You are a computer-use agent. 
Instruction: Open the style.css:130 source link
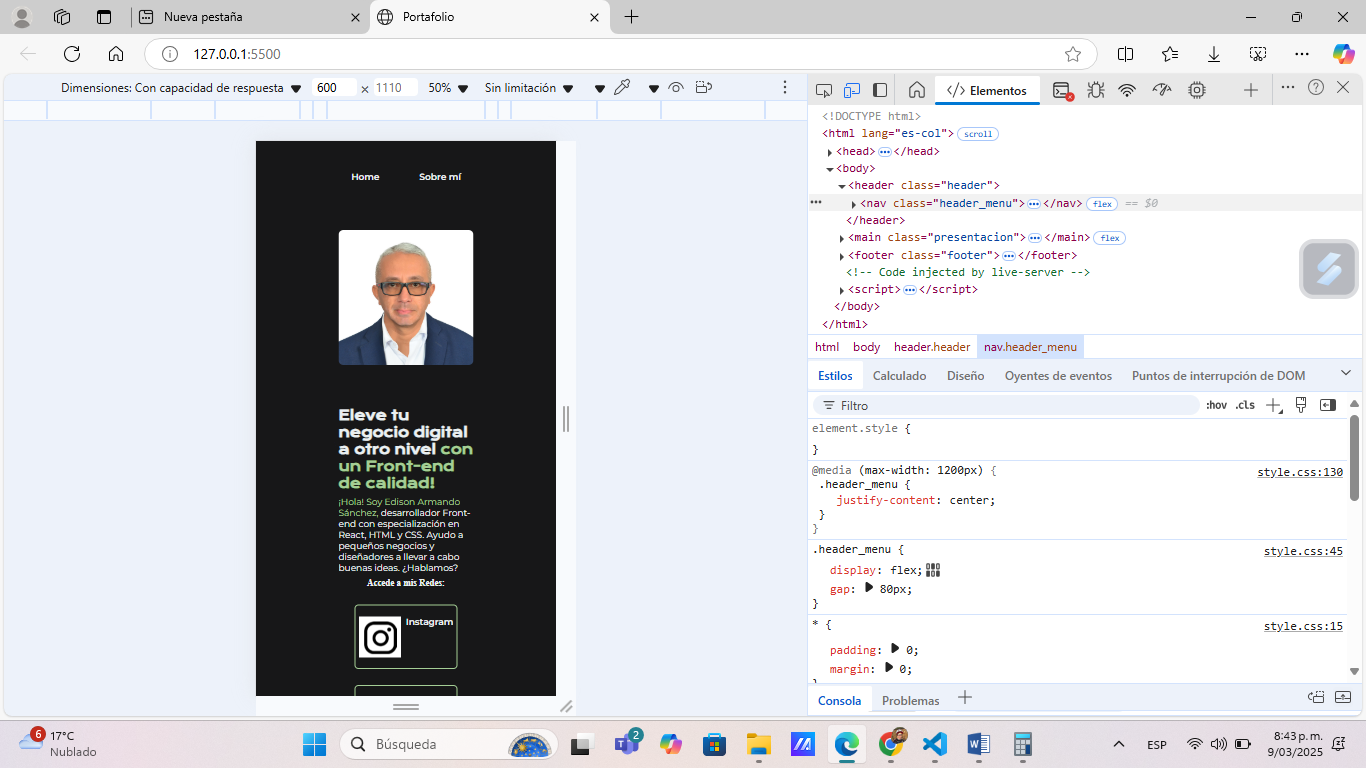tap(1300, 472)
